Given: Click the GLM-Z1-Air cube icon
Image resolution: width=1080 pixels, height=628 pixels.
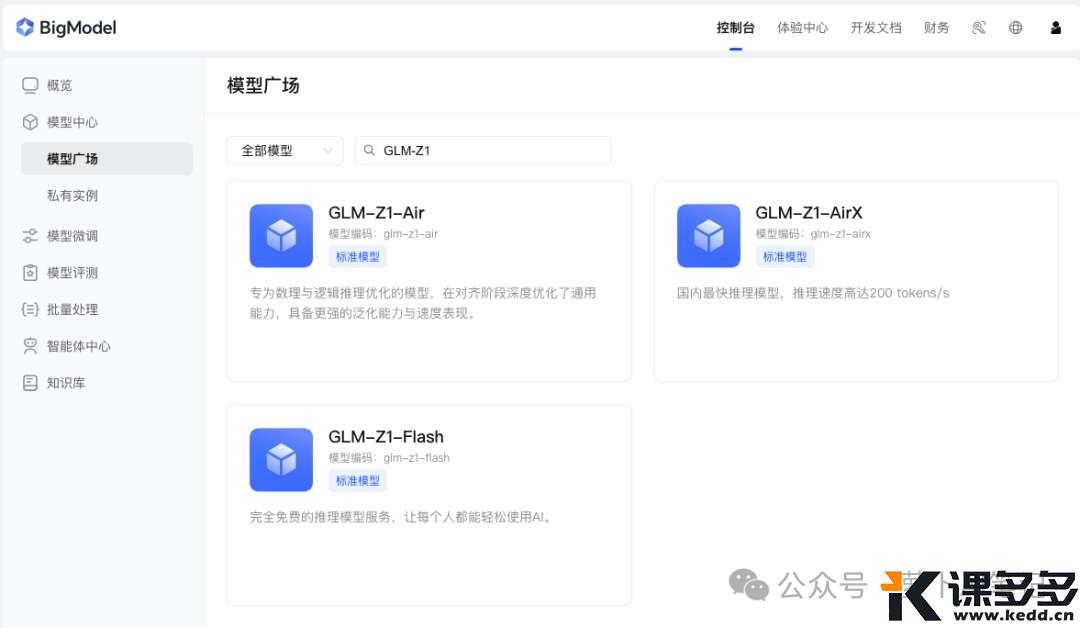Looking at the screenshot, I should (x=281, y=236).
